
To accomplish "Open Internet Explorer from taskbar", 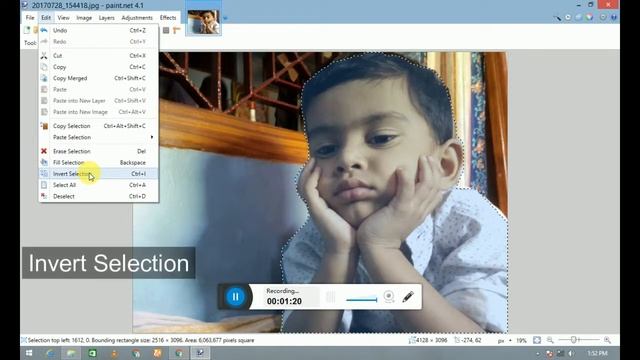I will [x=50, y=353].
